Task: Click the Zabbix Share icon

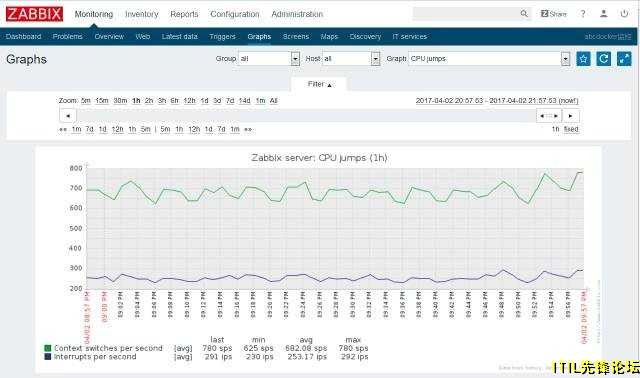Action: pos(554,14)
